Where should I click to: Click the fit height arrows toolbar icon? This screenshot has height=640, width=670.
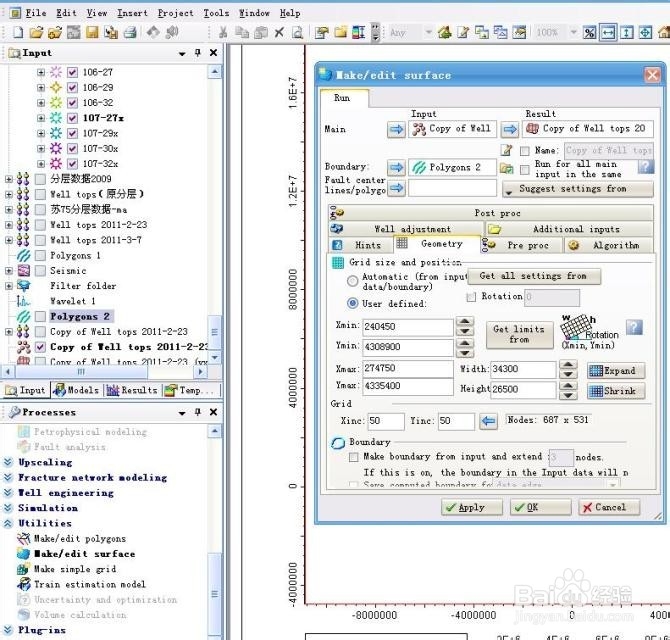[626, 32]
